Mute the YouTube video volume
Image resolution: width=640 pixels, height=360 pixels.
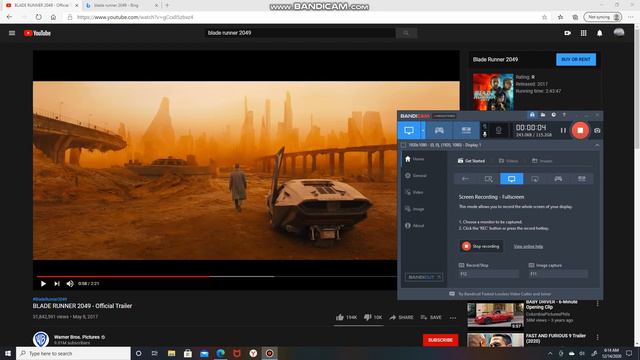pos(70,284)
